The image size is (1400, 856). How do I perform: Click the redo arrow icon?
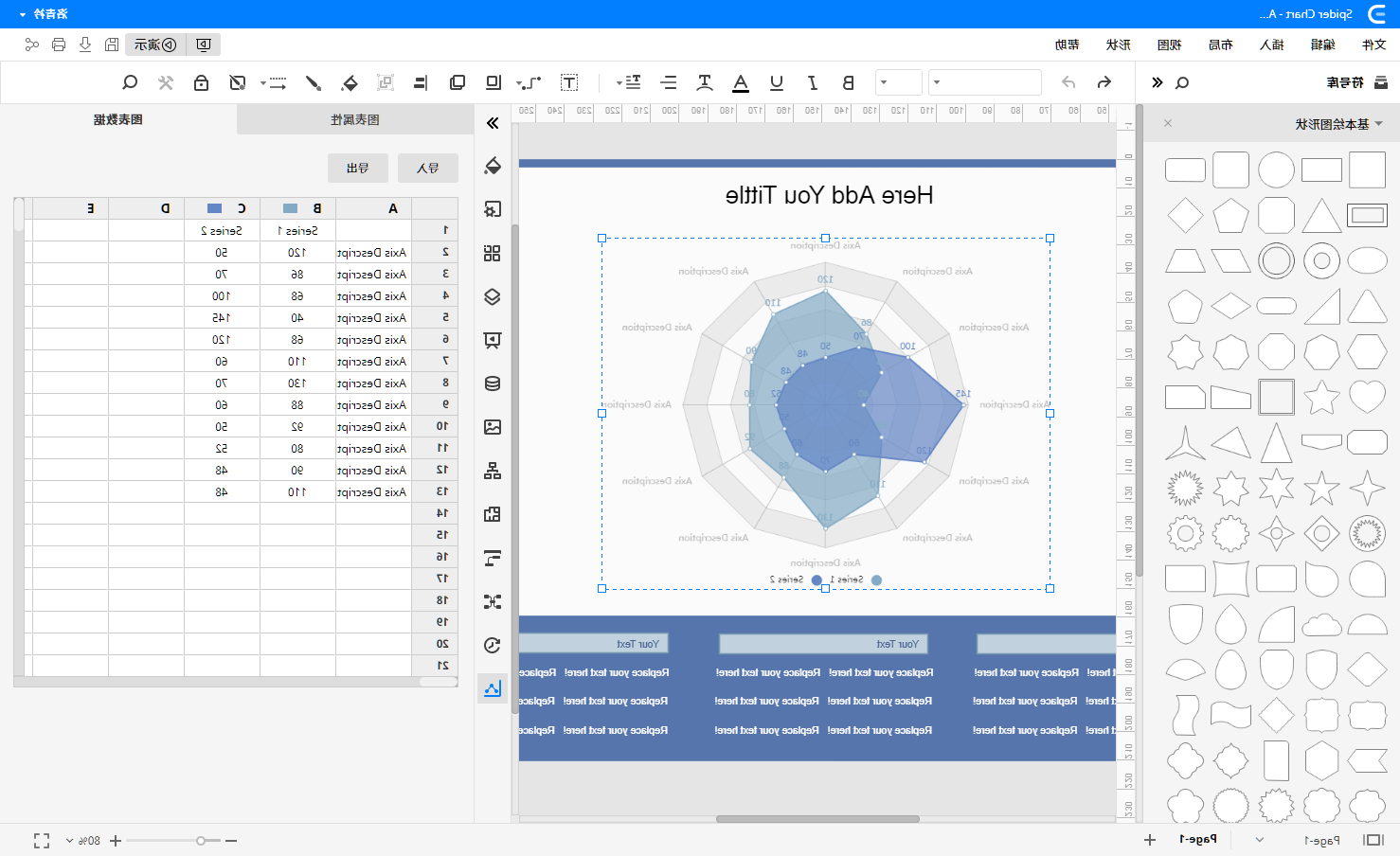(1068, 82)
